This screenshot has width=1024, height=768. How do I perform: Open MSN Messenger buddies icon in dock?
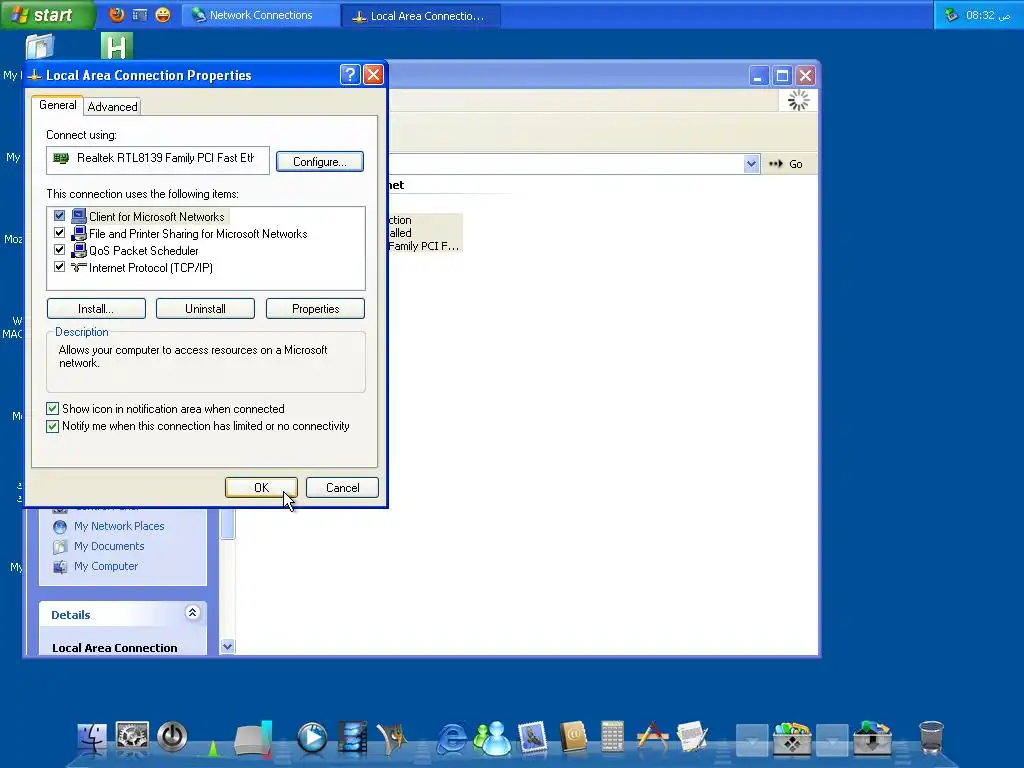click(492, 739)
